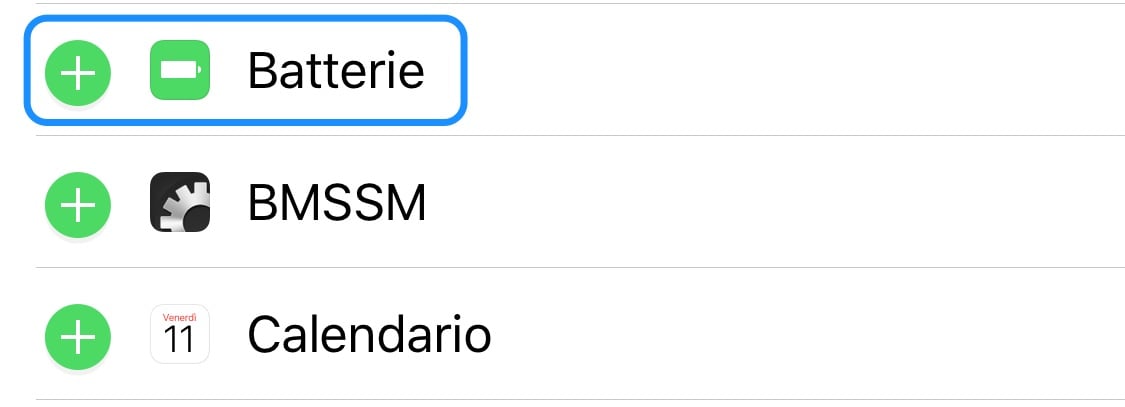Screen dimensions: 1125x407
Task: Select the Batterie label text
Action: [x=336, y=70]
